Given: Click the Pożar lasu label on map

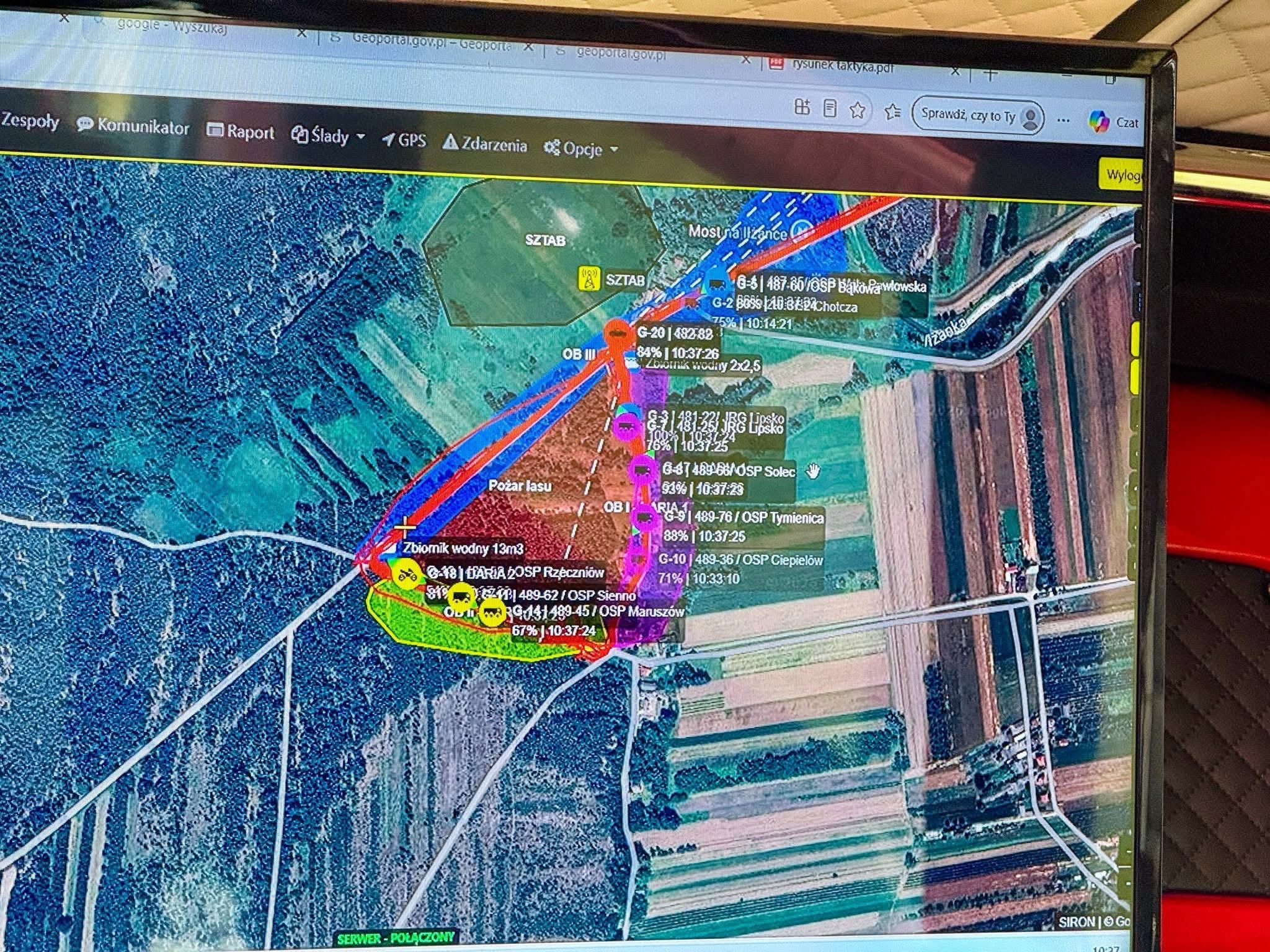Looking at the screenshot, I should click(x=520, y=486).
